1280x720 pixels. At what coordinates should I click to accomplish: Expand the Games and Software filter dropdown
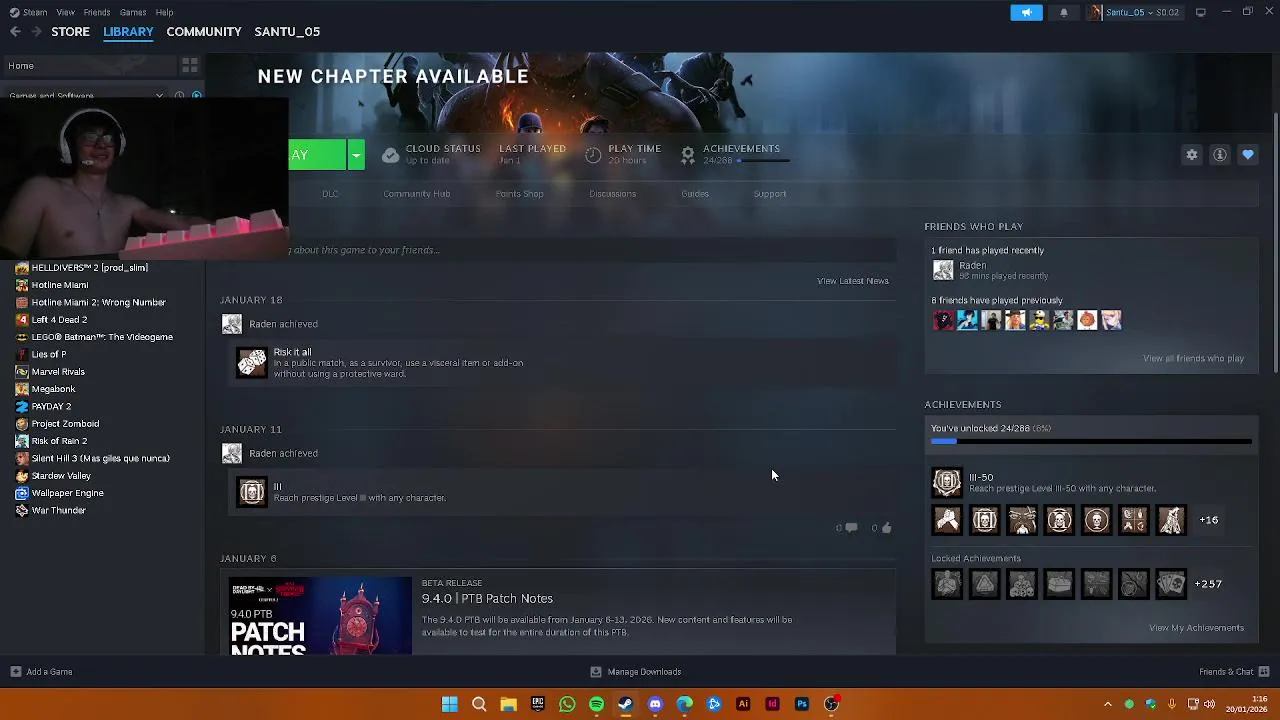(x=159, y=96)
